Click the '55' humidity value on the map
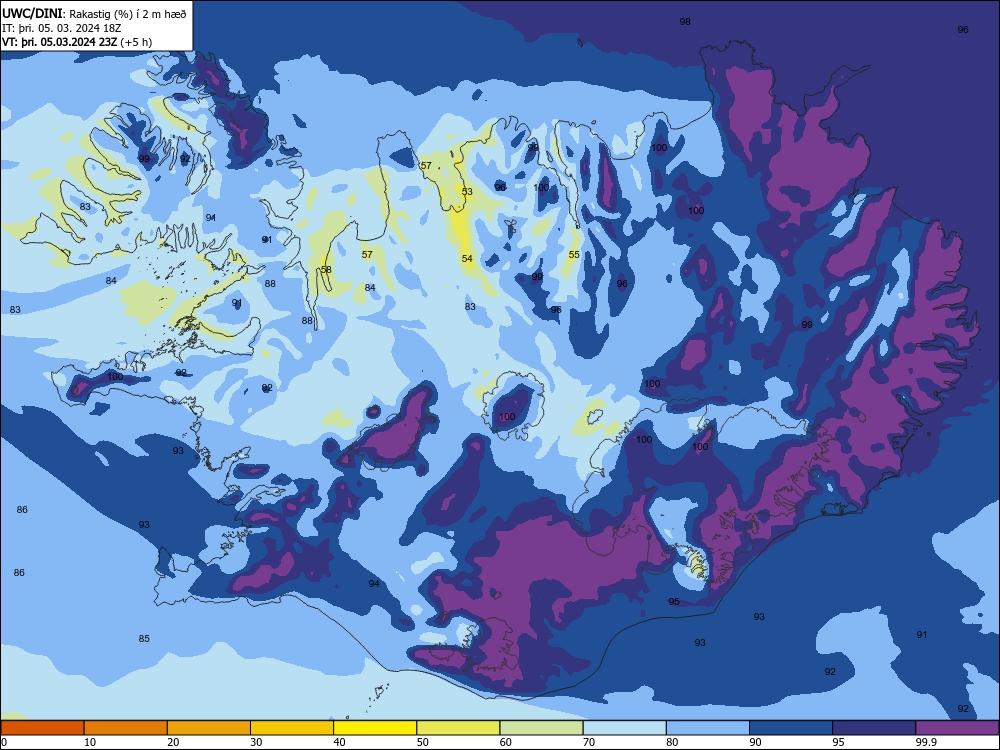The height and width of the screenshot is (750, 1000). pos(574,254)
